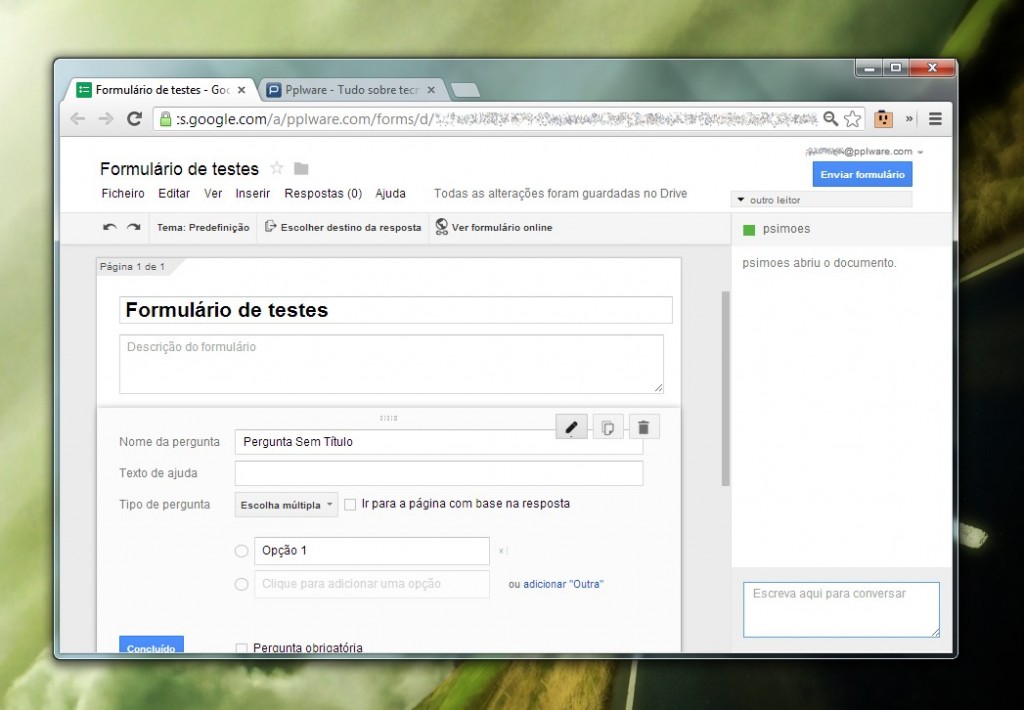
Task: Enable 'Ir para a página com base na resposta'
Action: point(350,504)
